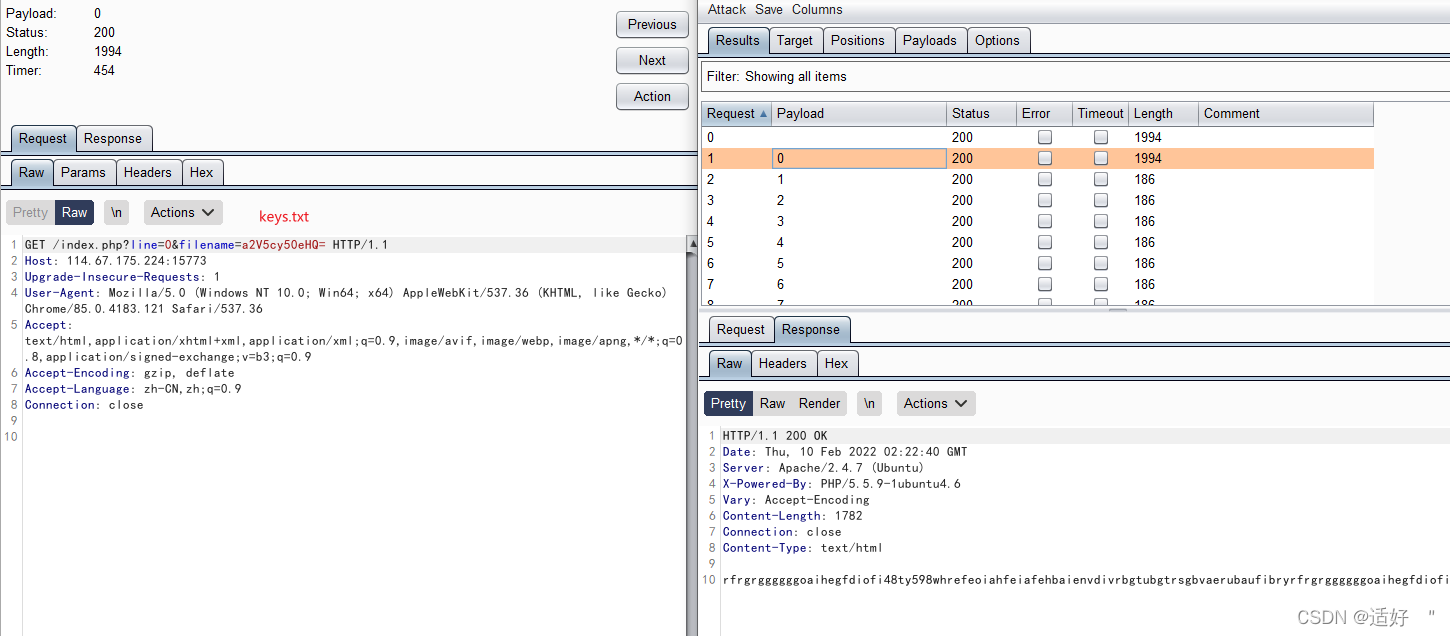Viewport: 1450px width, 636px height.
Task: Expand Actions dropdown in right response viewer
Action: [936, 403]
